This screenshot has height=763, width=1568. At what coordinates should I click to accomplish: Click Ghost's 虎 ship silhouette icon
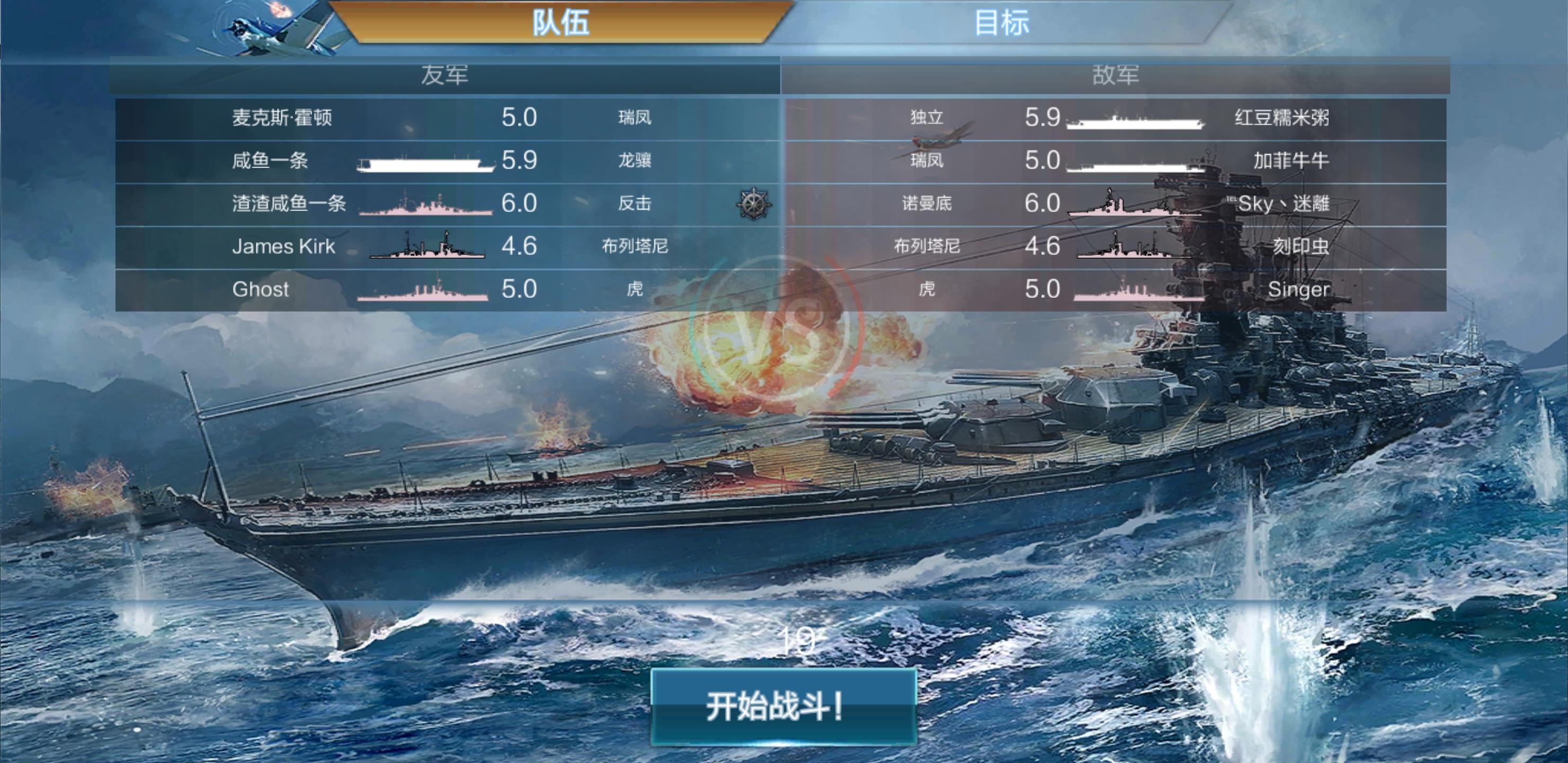(x=422, y=291)
